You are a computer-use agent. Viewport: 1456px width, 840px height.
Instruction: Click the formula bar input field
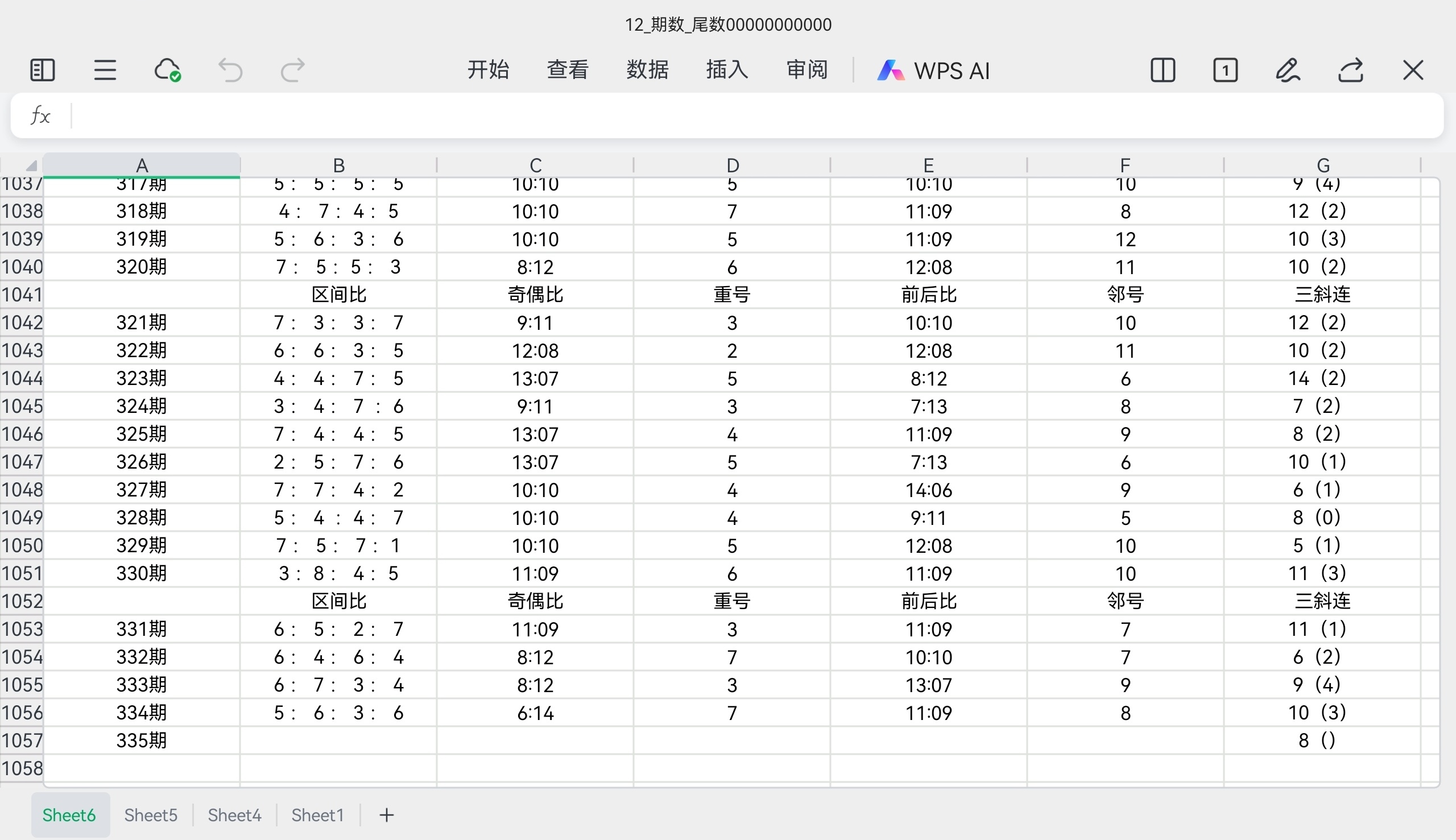(x=750, y=116)
